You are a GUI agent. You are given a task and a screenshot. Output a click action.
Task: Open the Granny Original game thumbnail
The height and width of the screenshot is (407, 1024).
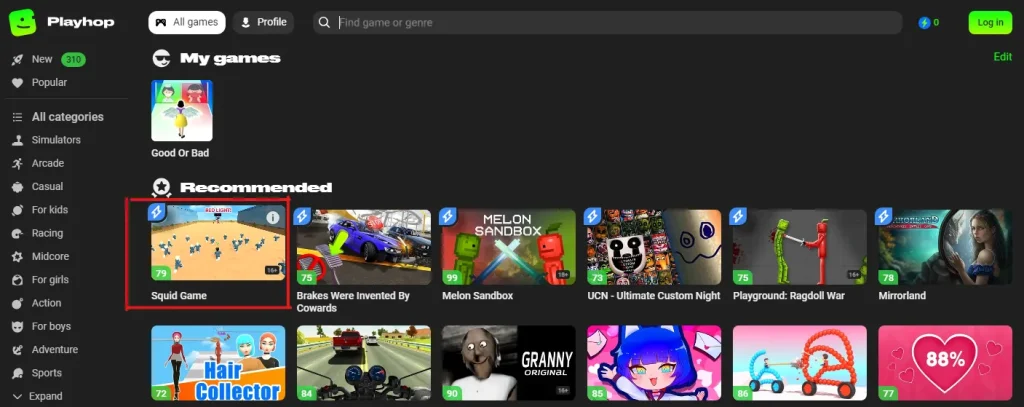coord(509,363)
